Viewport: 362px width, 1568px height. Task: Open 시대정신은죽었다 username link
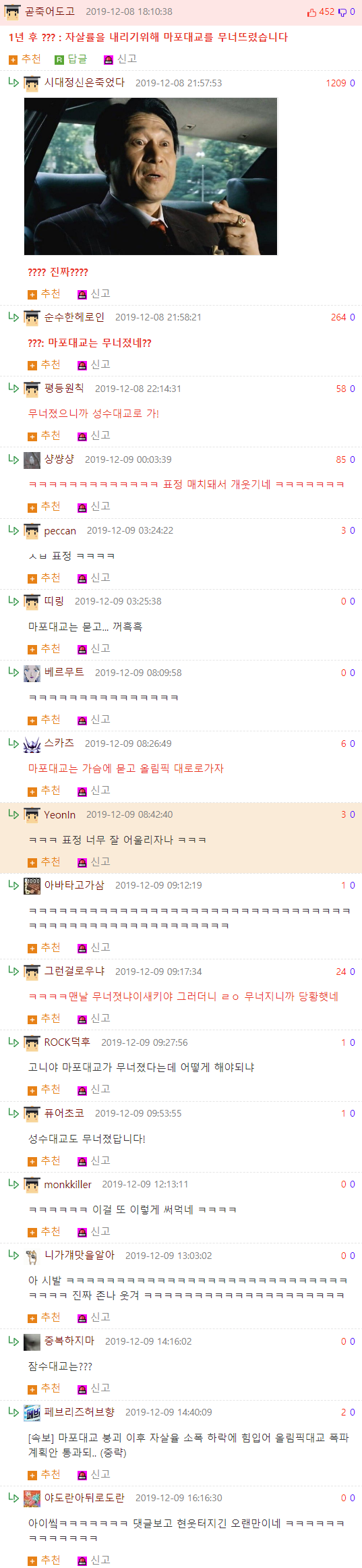[x=84, y=83]
